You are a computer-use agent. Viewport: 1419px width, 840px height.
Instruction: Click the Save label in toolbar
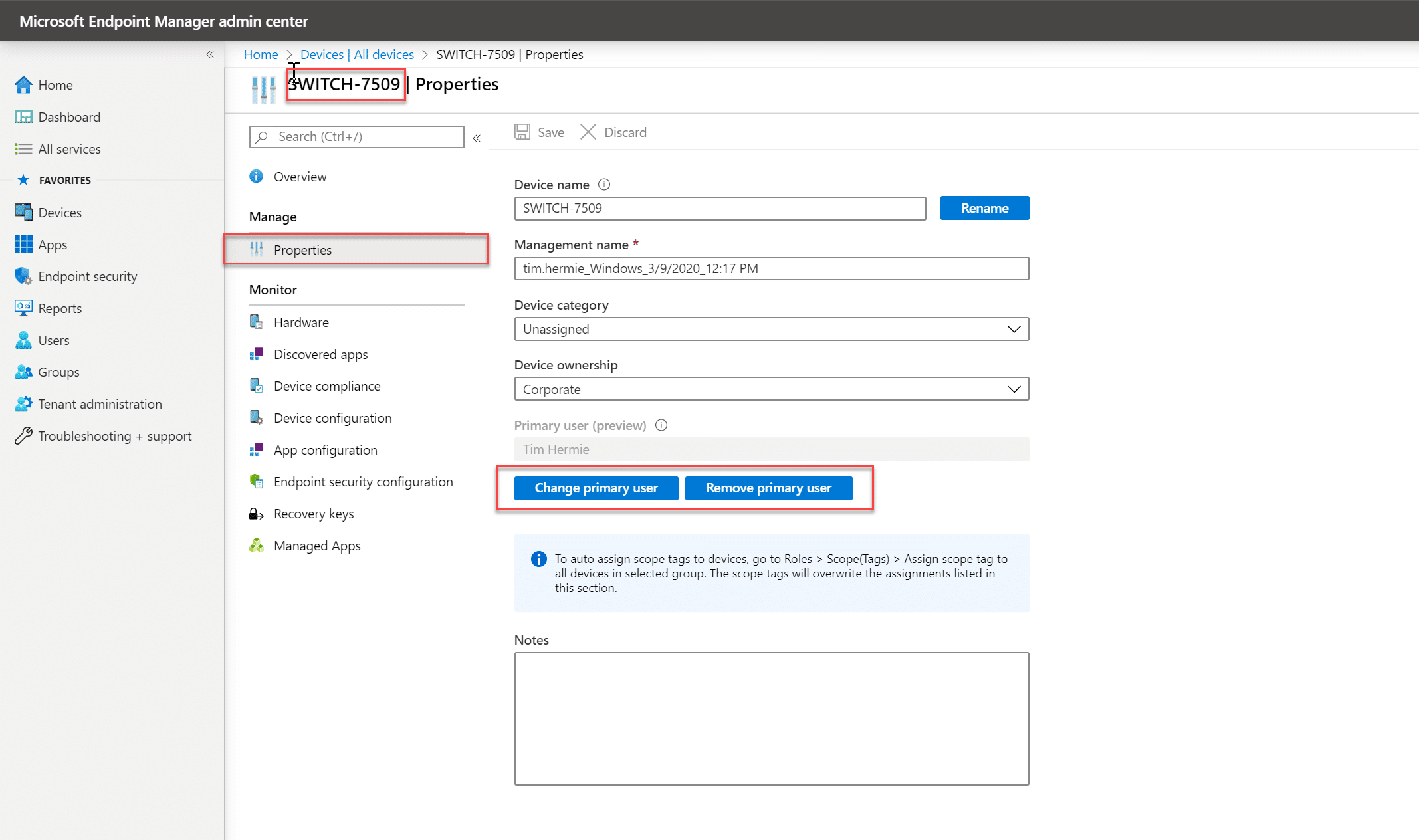click(551, 132)
